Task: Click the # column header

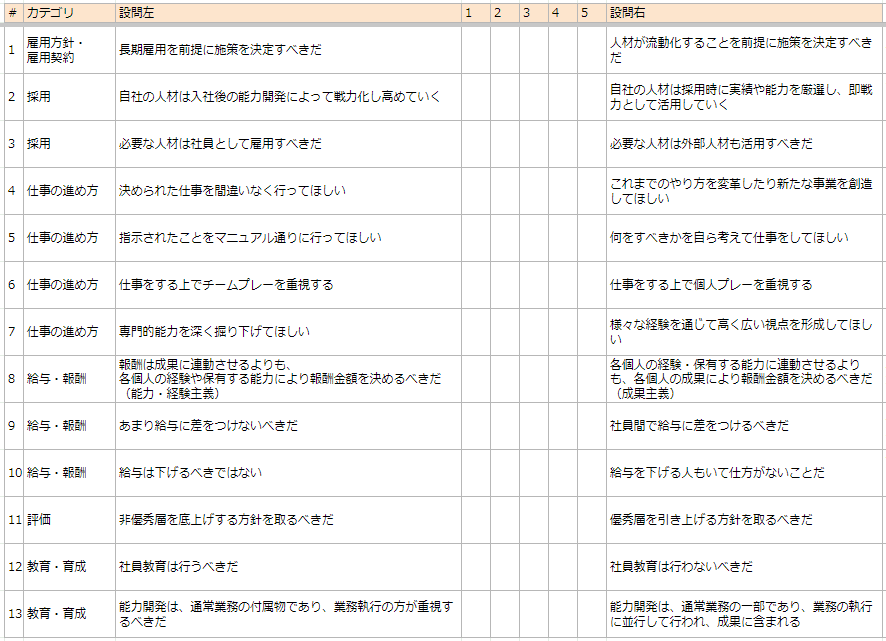Action: 14,13
